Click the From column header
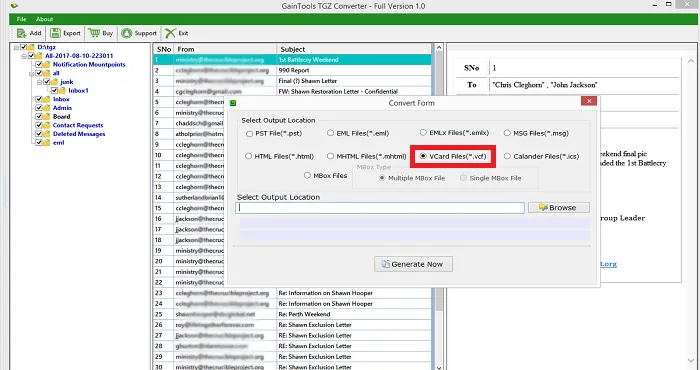Screen dimensions: 700x370 point(225,49)
